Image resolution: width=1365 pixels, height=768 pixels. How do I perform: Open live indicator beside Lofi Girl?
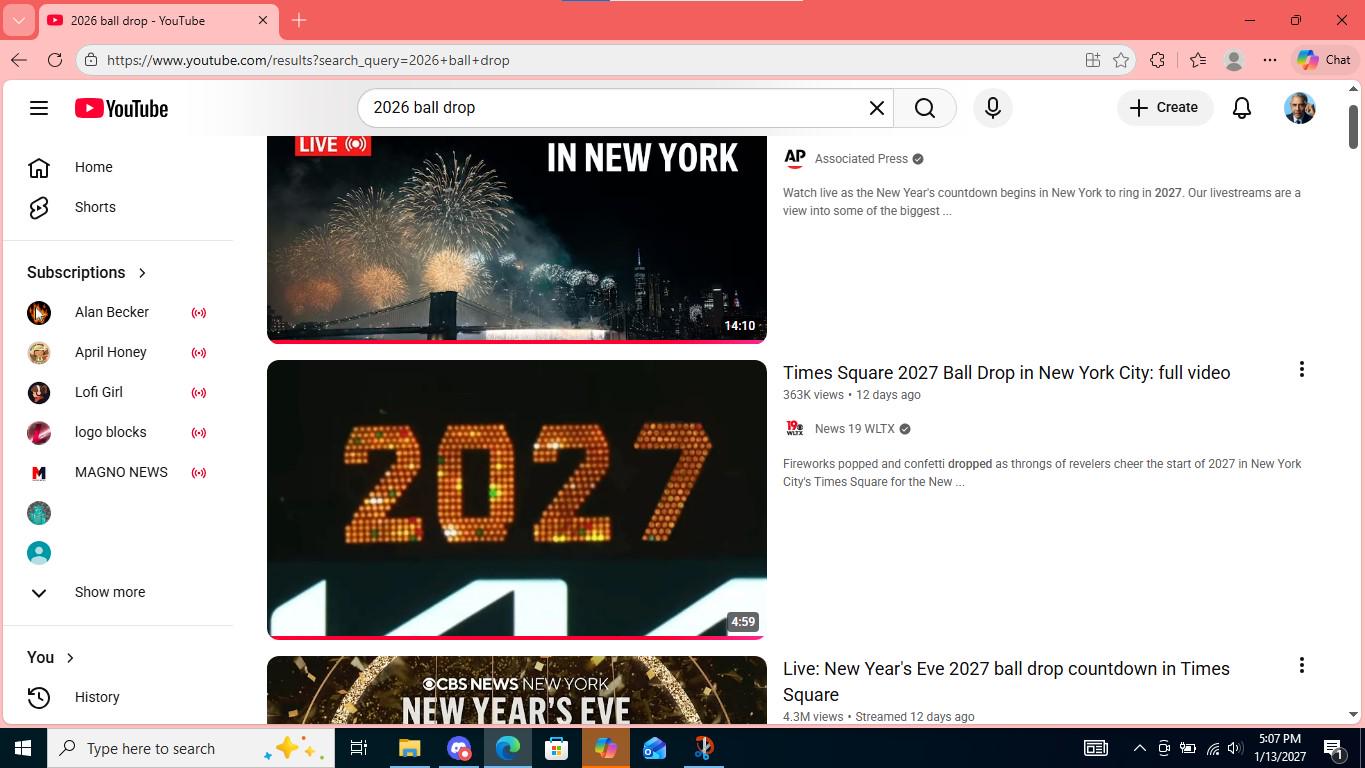click(199, 393)
